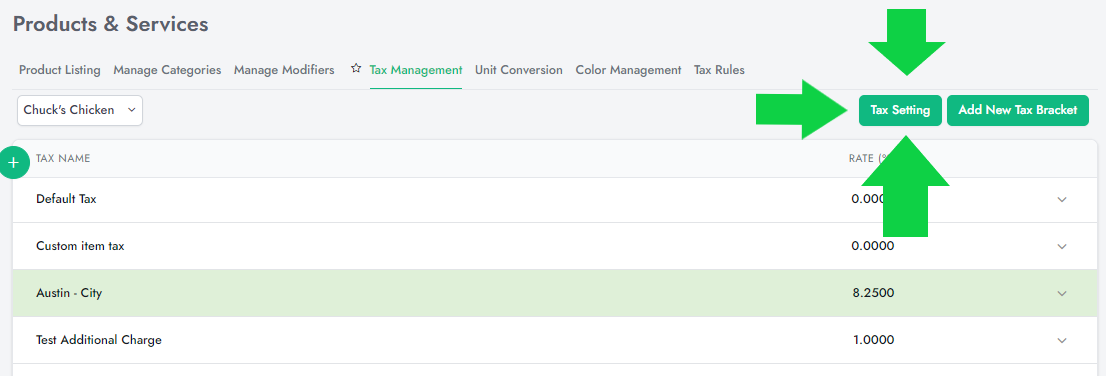Select the Default Tax name
Viewport: 1106px width, 376px height.
coord(66,199)
